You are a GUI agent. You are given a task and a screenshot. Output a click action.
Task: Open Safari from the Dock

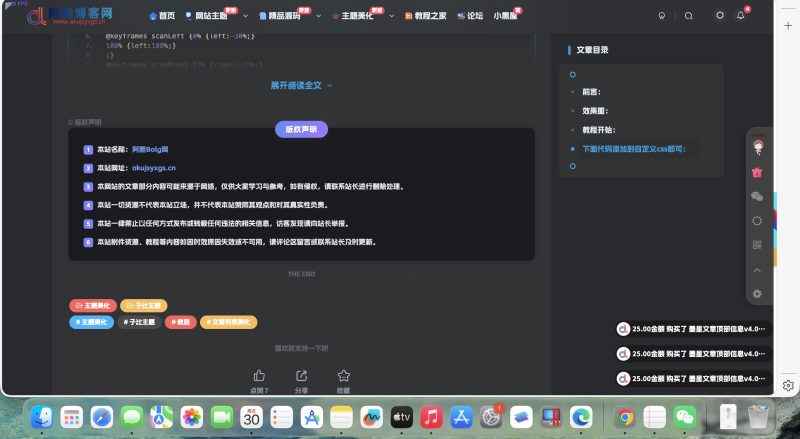[102, 417]
